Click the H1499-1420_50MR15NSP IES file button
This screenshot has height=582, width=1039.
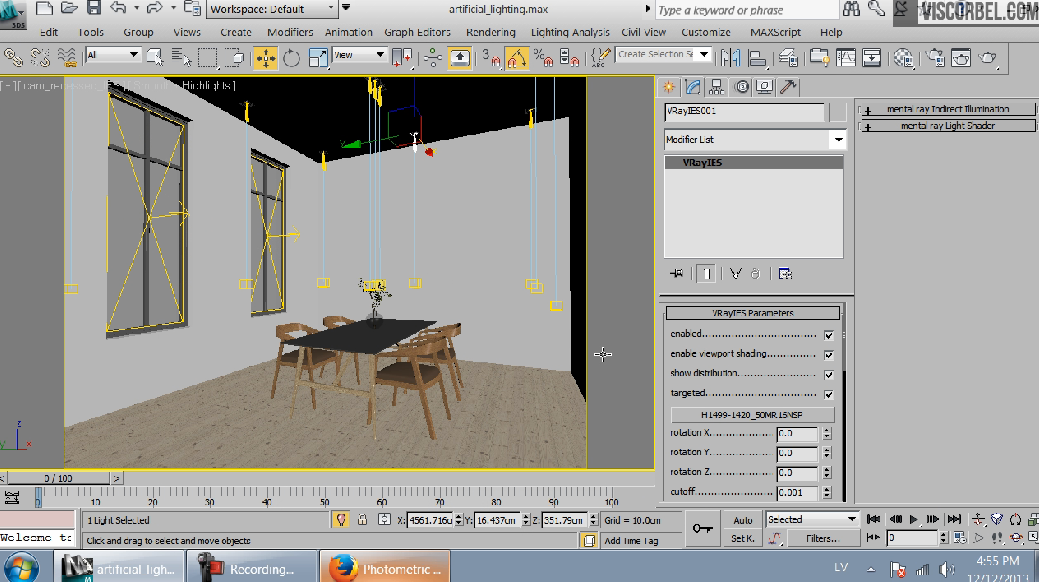coord(752,415)
